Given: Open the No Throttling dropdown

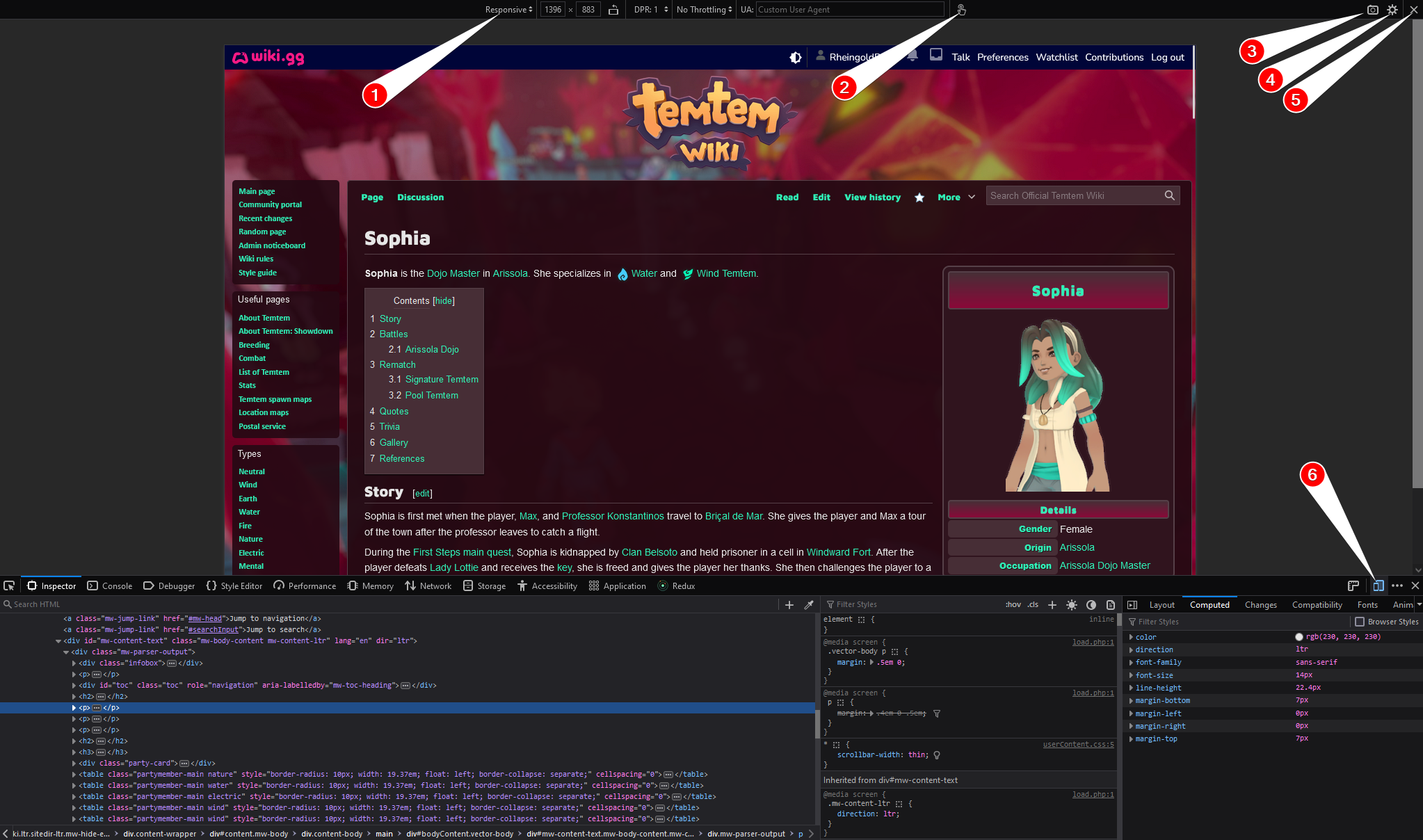Looking at the screenshot, I should [x=705, y=10].
